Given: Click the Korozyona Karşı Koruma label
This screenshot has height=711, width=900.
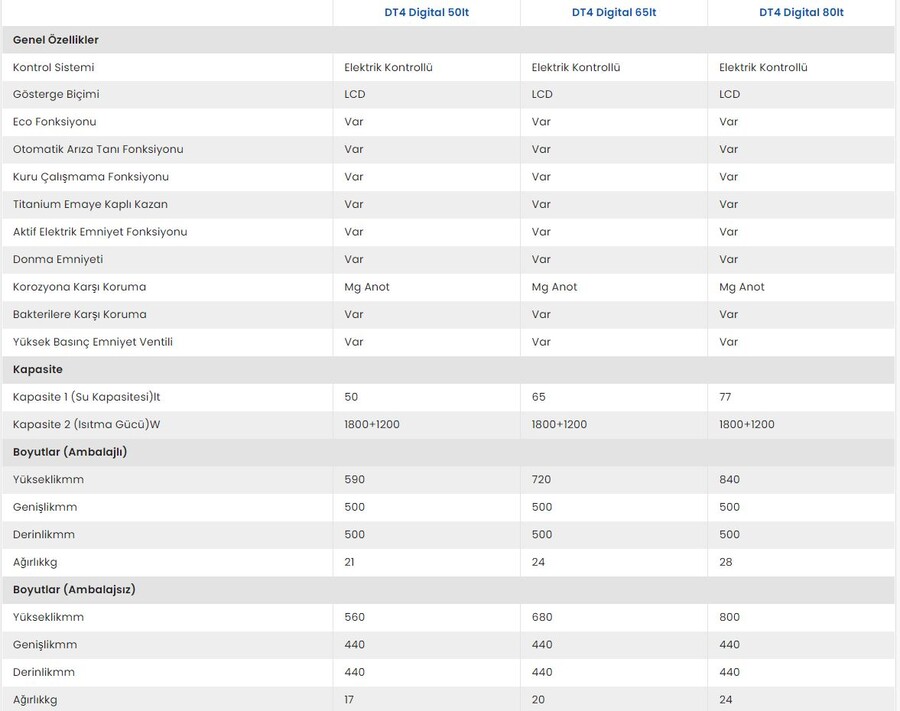Looking at the screenshot, I should [x=79, y=287].
